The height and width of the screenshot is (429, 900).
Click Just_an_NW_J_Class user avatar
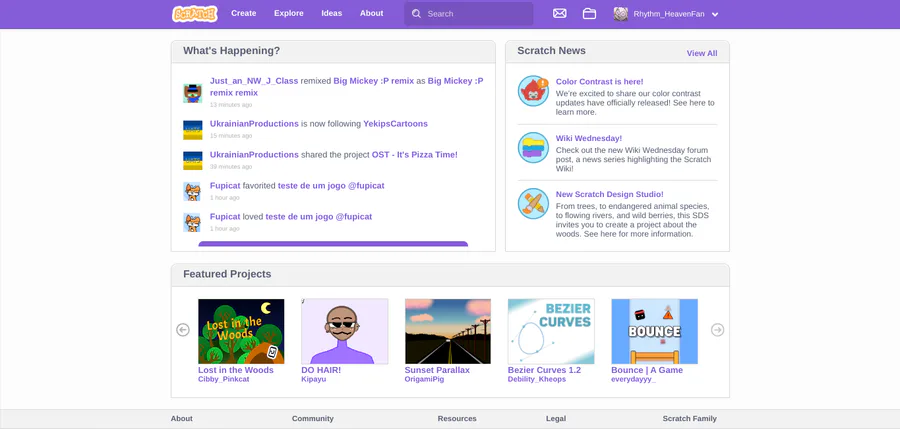[x=193, y=93]
